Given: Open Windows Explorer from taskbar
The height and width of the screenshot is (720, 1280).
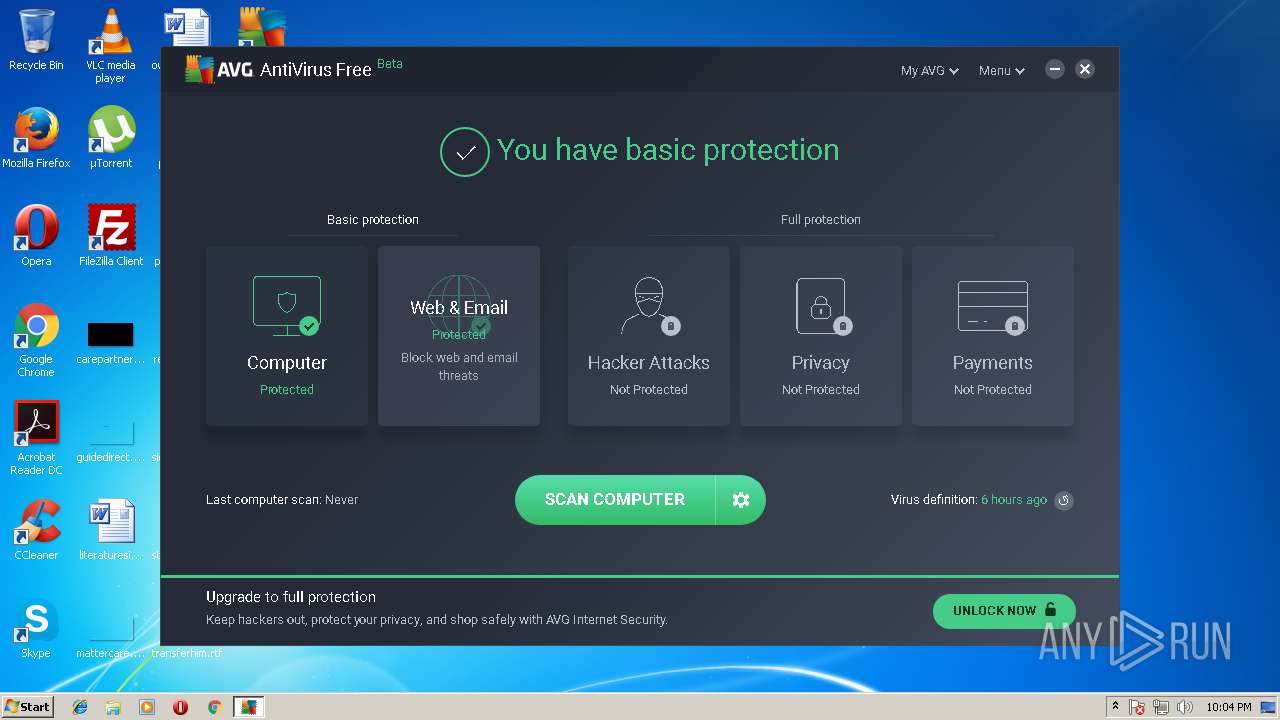Looking at the screenshot, I should click(x=113, y=707).
